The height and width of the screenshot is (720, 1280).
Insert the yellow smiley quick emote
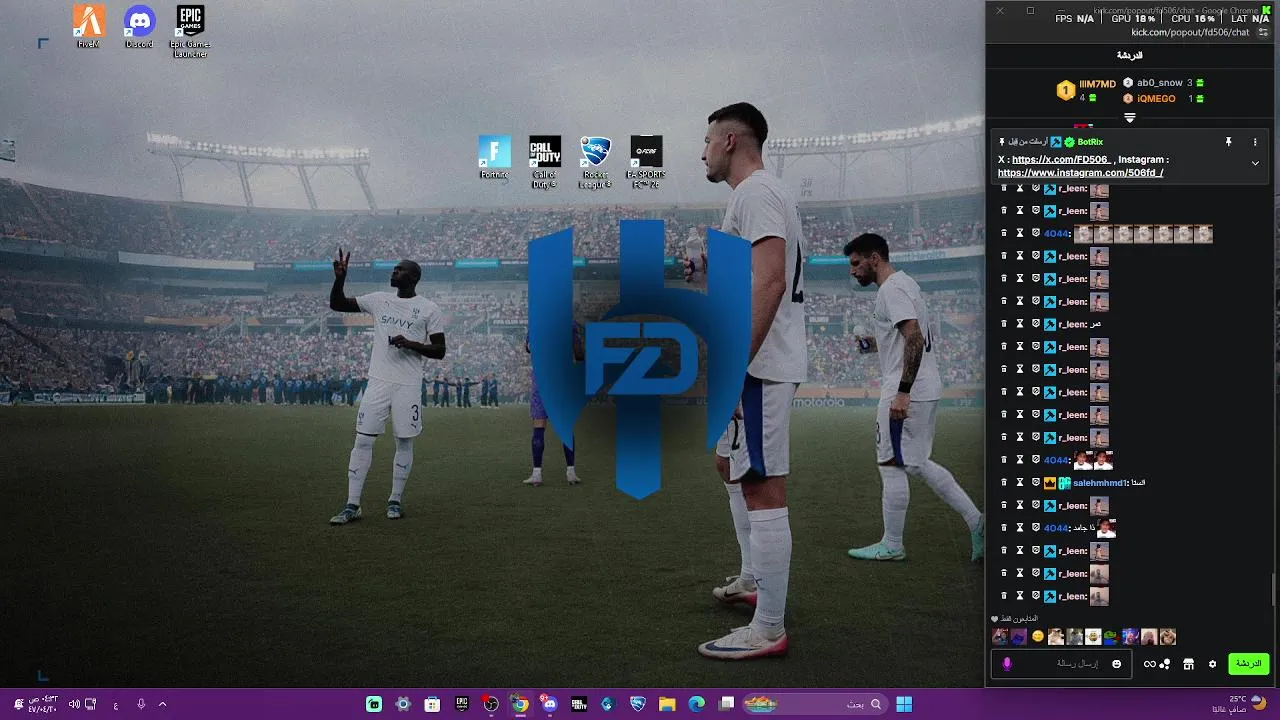coord(1038,637)
